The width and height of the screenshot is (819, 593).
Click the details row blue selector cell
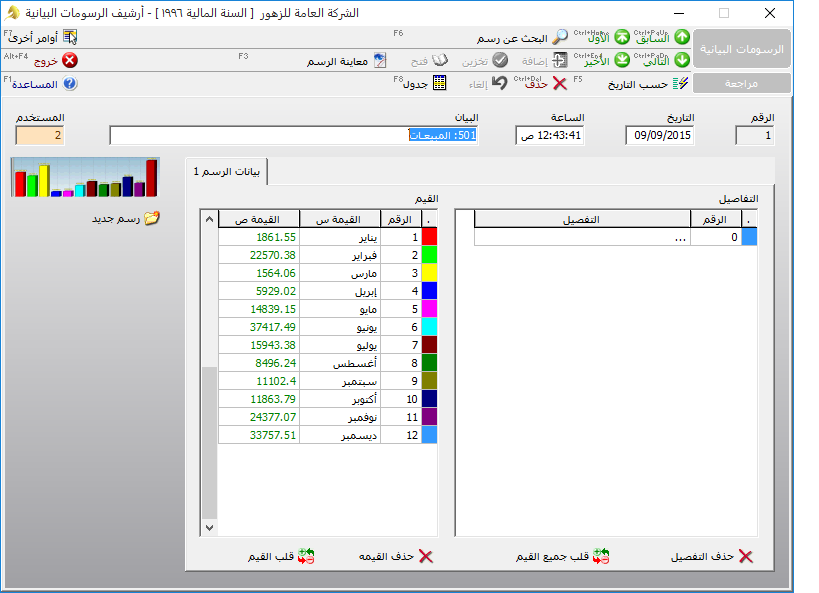[x=749, y=237]
